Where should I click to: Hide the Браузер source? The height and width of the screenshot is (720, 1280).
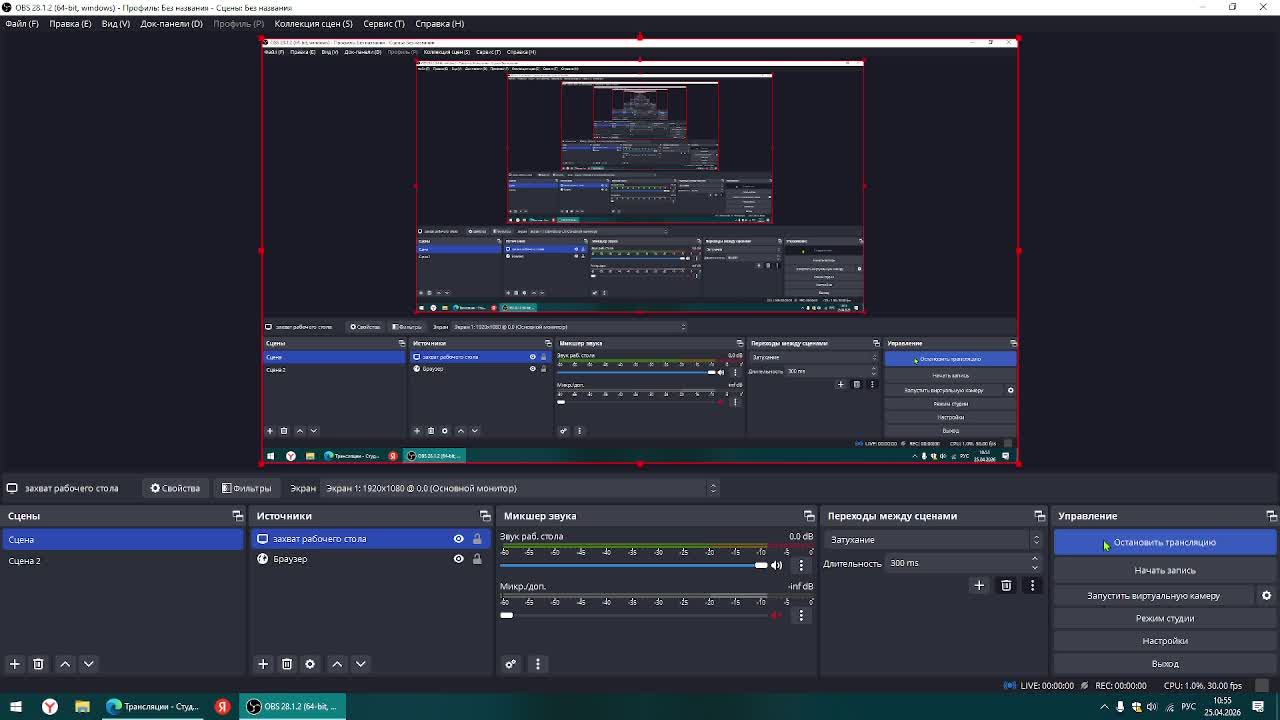point(459,559)
